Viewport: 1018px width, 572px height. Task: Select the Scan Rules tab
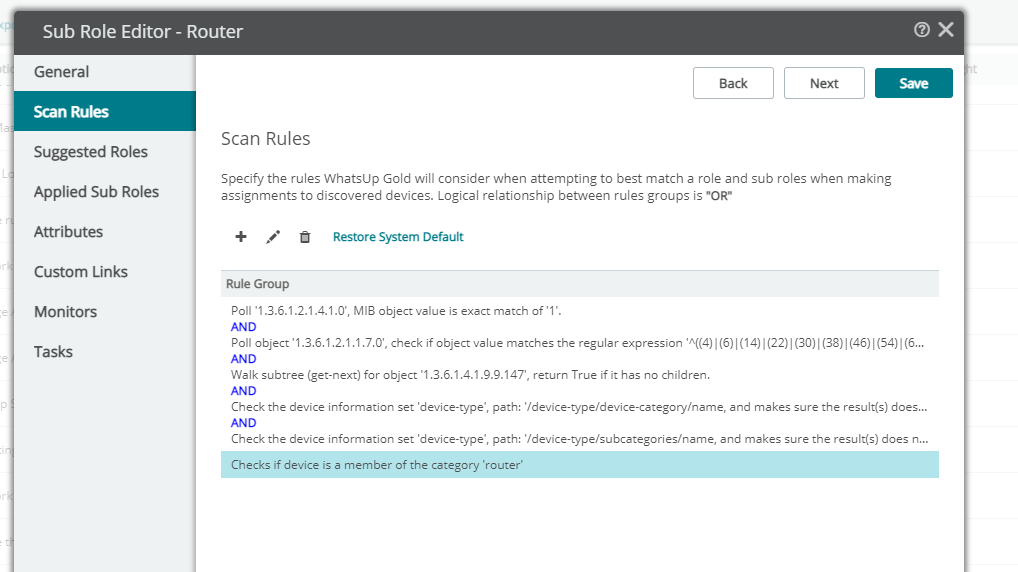tap(105, 111)
